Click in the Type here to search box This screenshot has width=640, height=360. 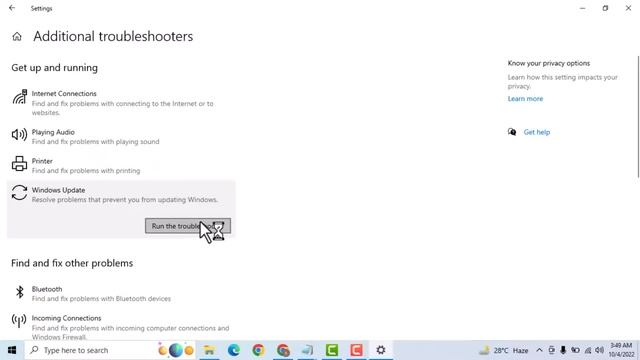[110, 350]
